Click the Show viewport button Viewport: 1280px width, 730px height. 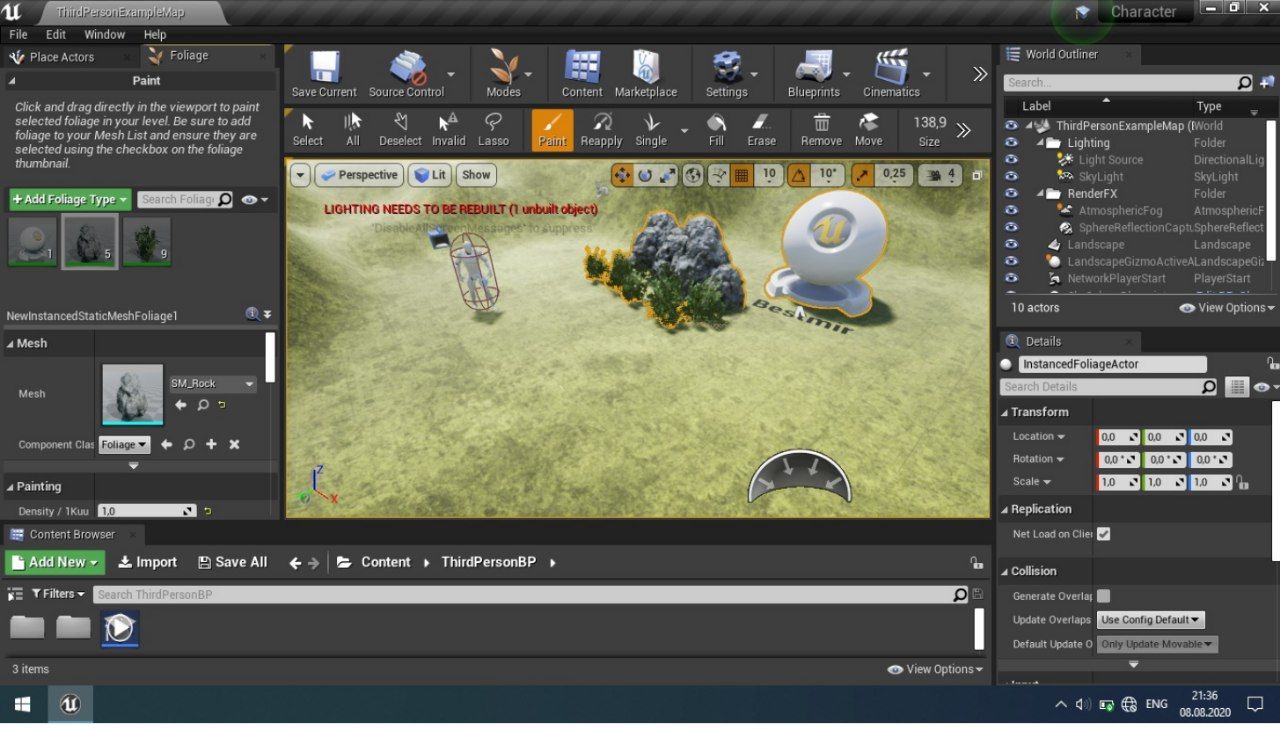coord(476,175)
